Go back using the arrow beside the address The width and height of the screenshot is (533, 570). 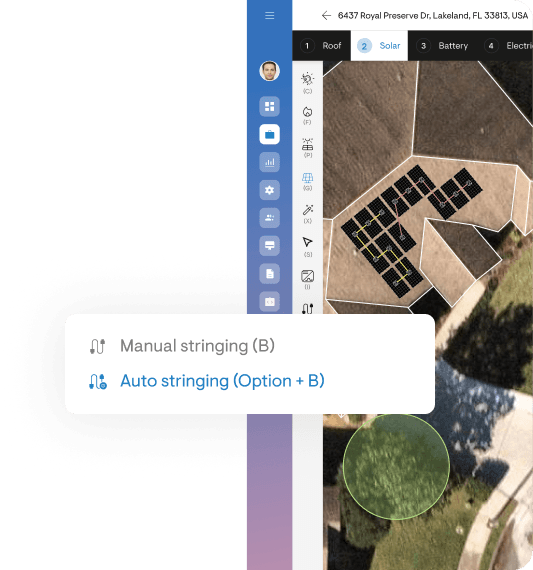point(326,15)
